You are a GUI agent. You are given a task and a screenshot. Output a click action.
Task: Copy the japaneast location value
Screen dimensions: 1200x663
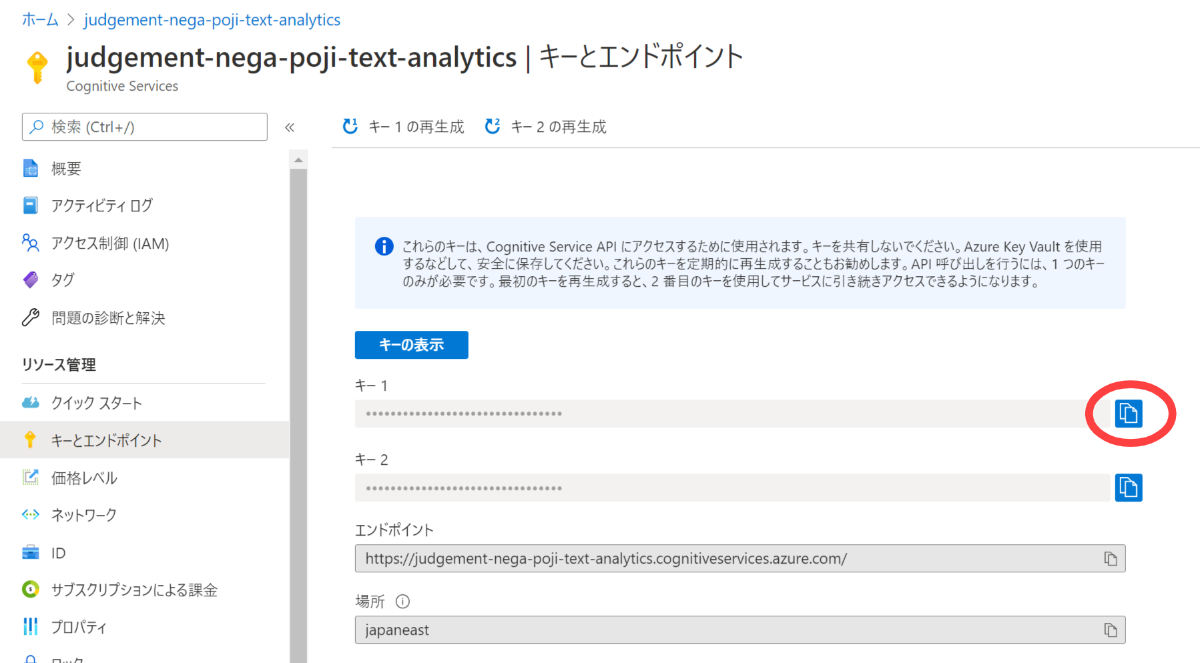(1110, 630)
